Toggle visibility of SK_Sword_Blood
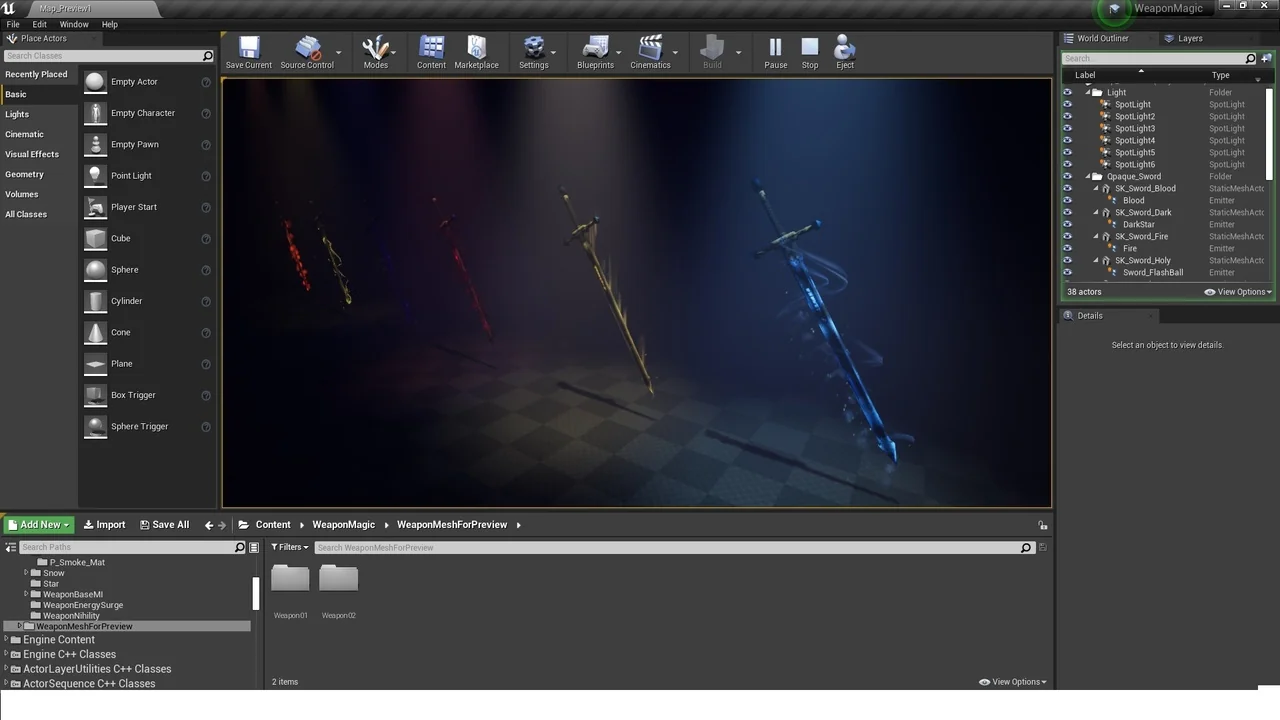The height and width of the screenshot is (720, 1280). coord(1067,188)
